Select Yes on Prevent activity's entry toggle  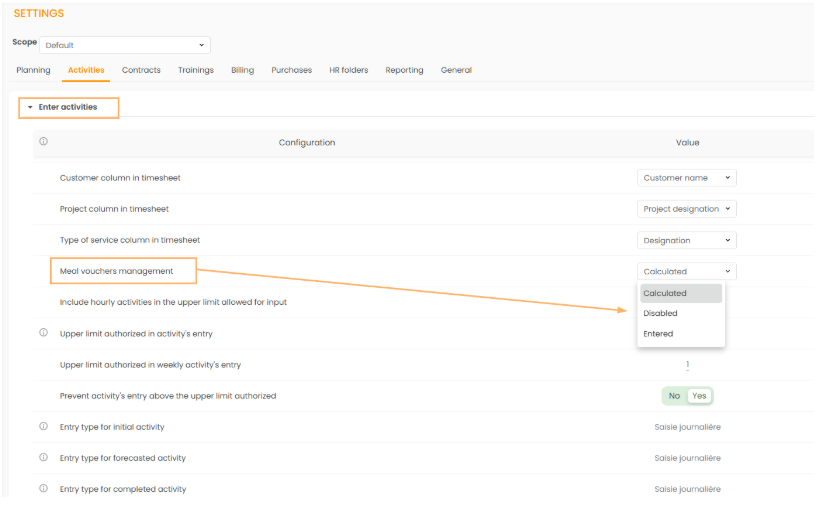699,396
